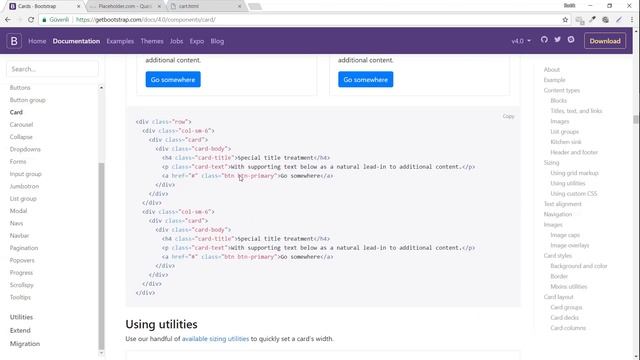The width and height of the screenshot is (640, 360).
Task: Open Documentation nav item
Action: [76, 41]
